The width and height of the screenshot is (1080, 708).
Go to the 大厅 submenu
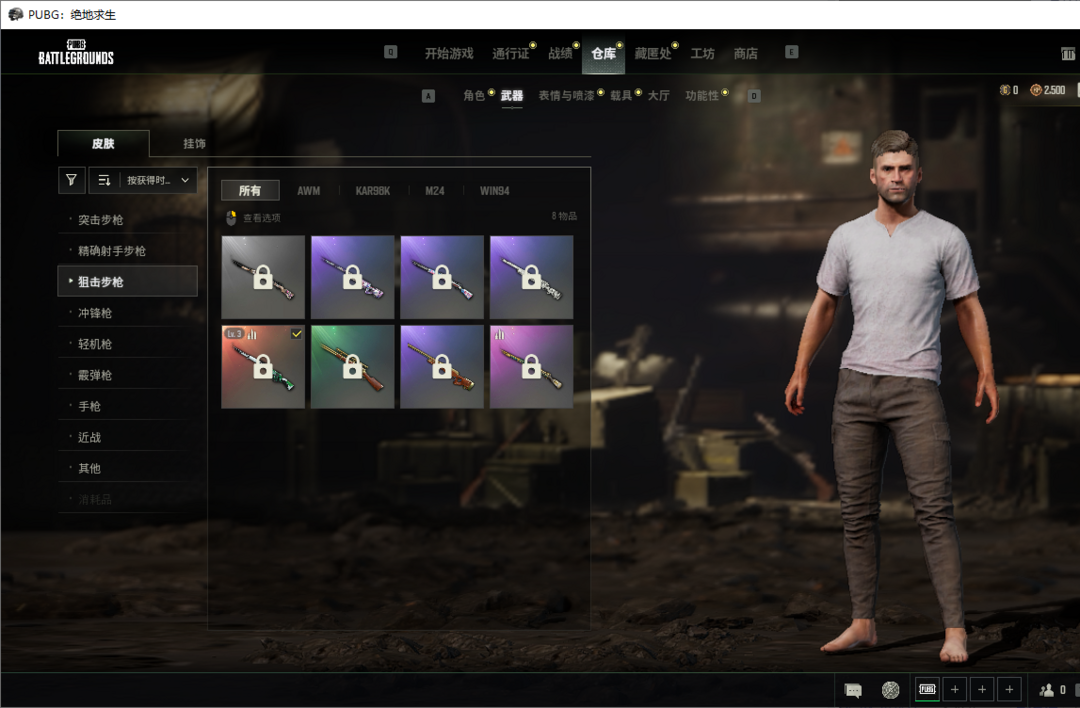[658, 96]
